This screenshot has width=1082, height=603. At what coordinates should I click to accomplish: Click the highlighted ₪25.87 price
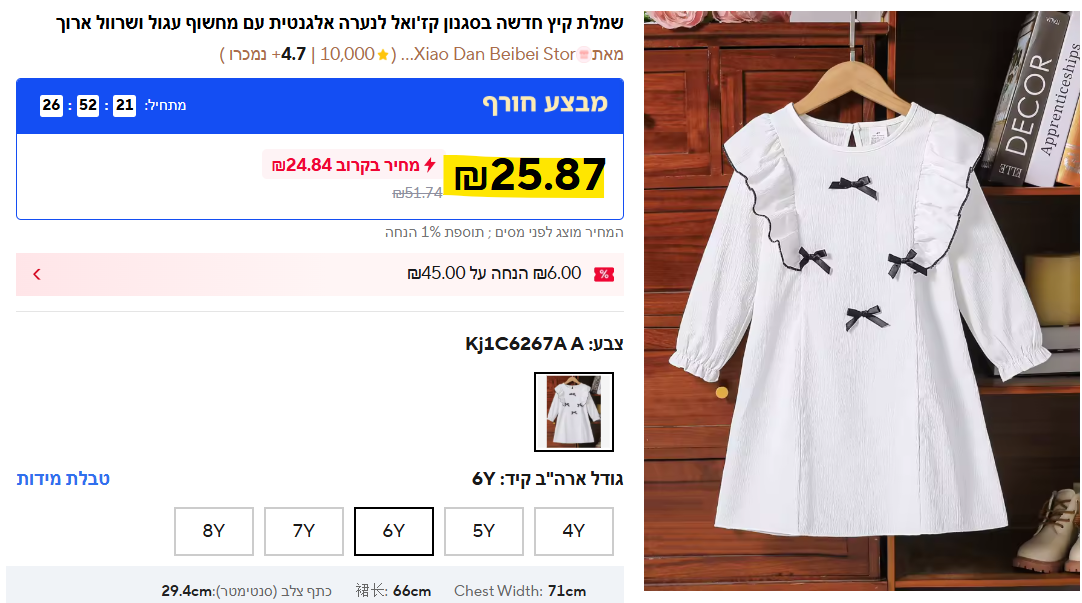[530, 175]
